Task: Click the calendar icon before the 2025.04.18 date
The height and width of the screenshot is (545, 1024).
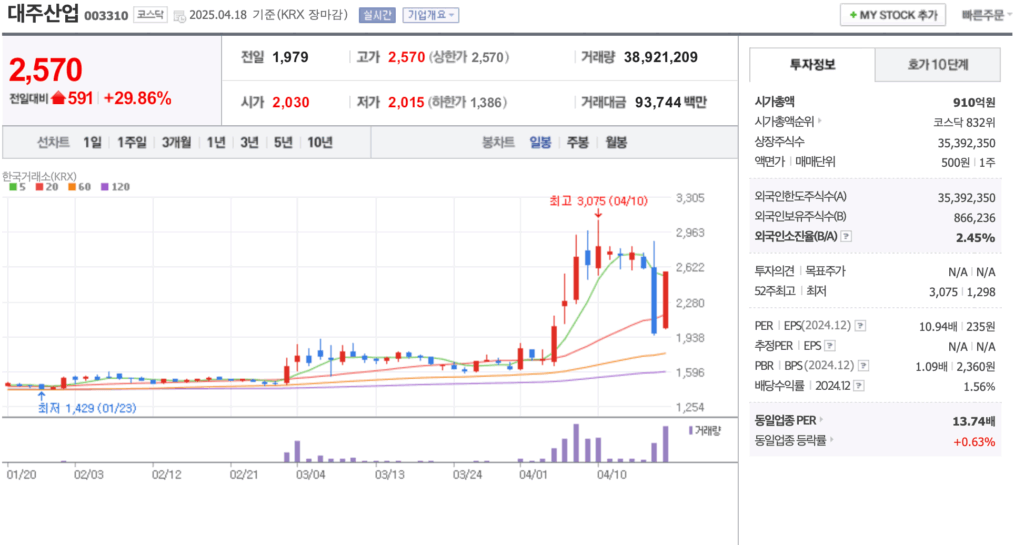Action: coord(179,16)
